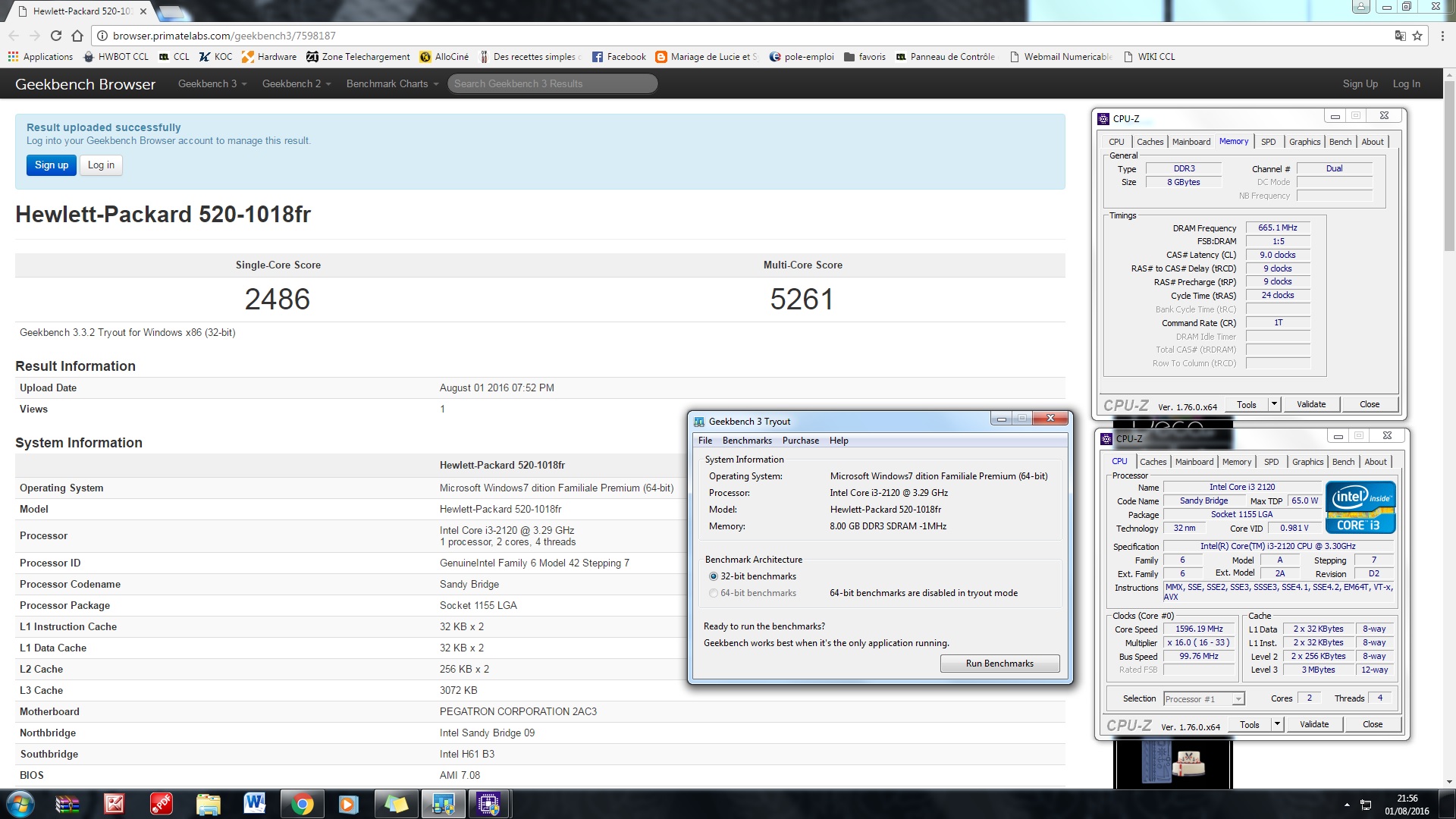This screenshot has width=1456, height=819.
Task: Select 64-bit benchmarks radio button
Action: tap(713, 593)
